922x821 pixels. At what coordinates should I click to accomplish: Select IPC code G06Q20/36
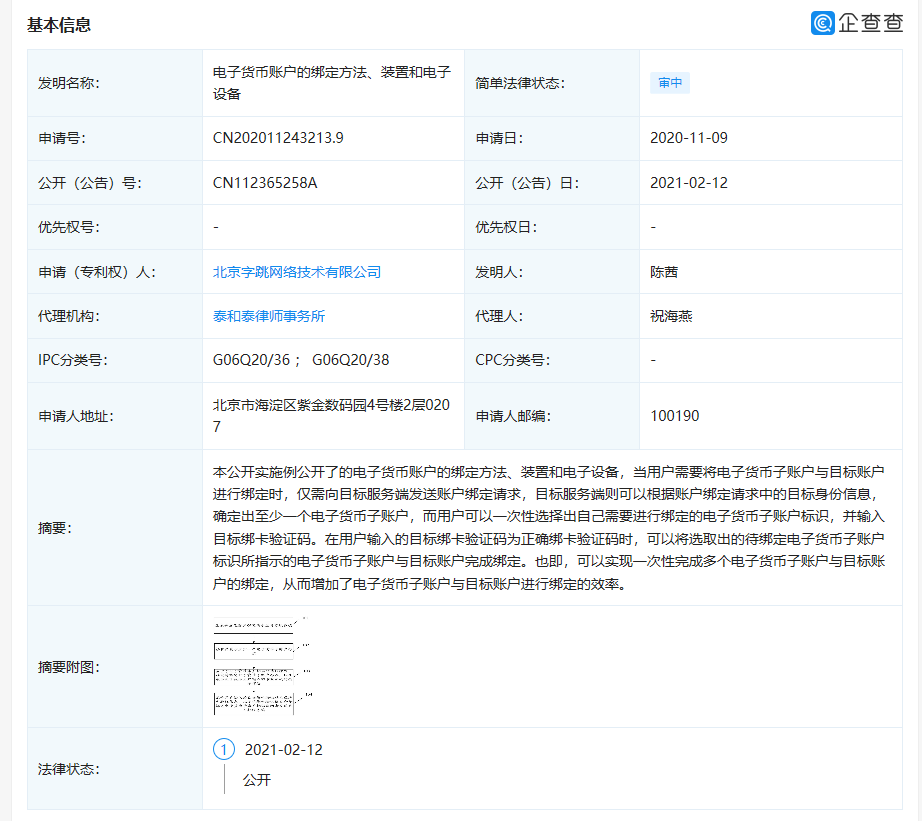tap(251, 360)
